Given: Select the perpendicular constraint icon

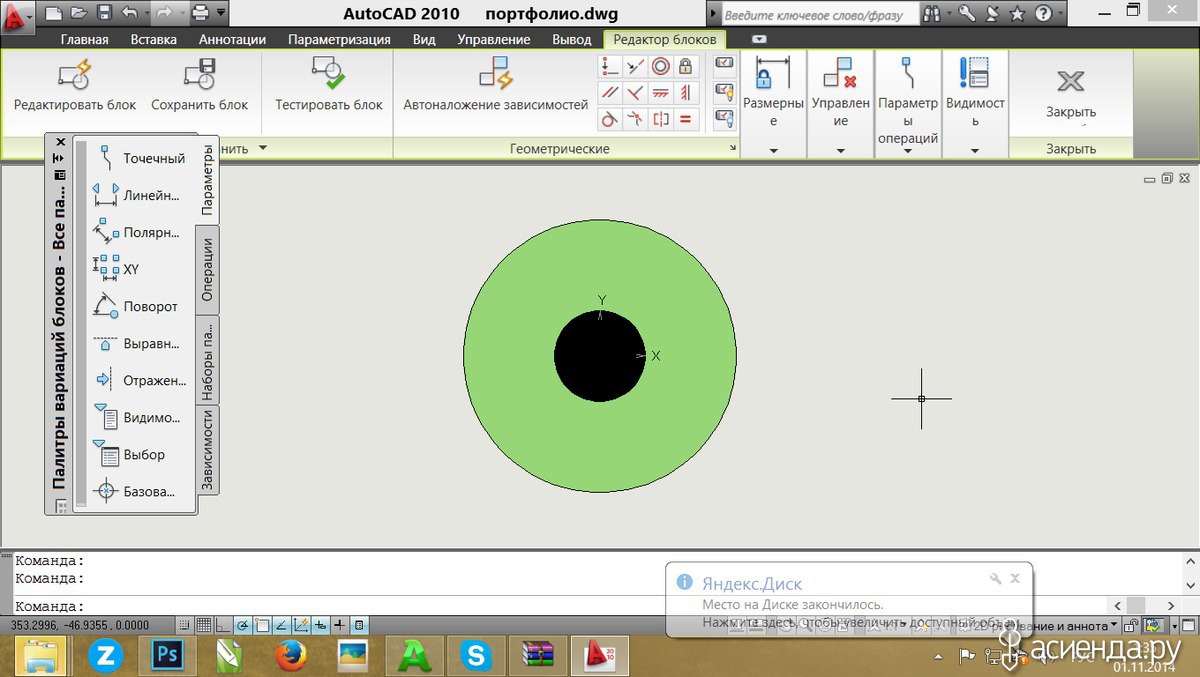Looking at the screenshot, I should 635,93.
